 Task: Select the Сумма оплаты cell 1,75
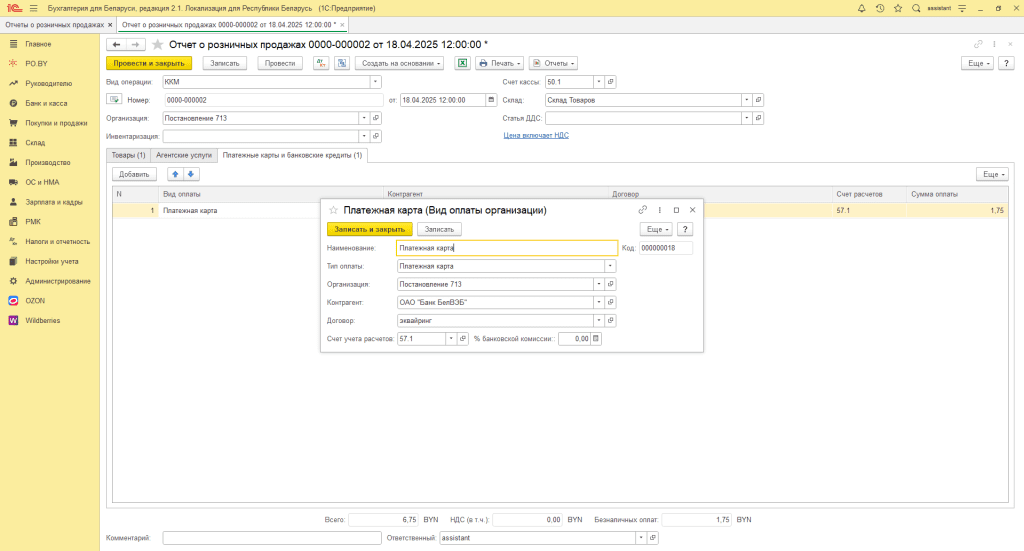(957, 210)
